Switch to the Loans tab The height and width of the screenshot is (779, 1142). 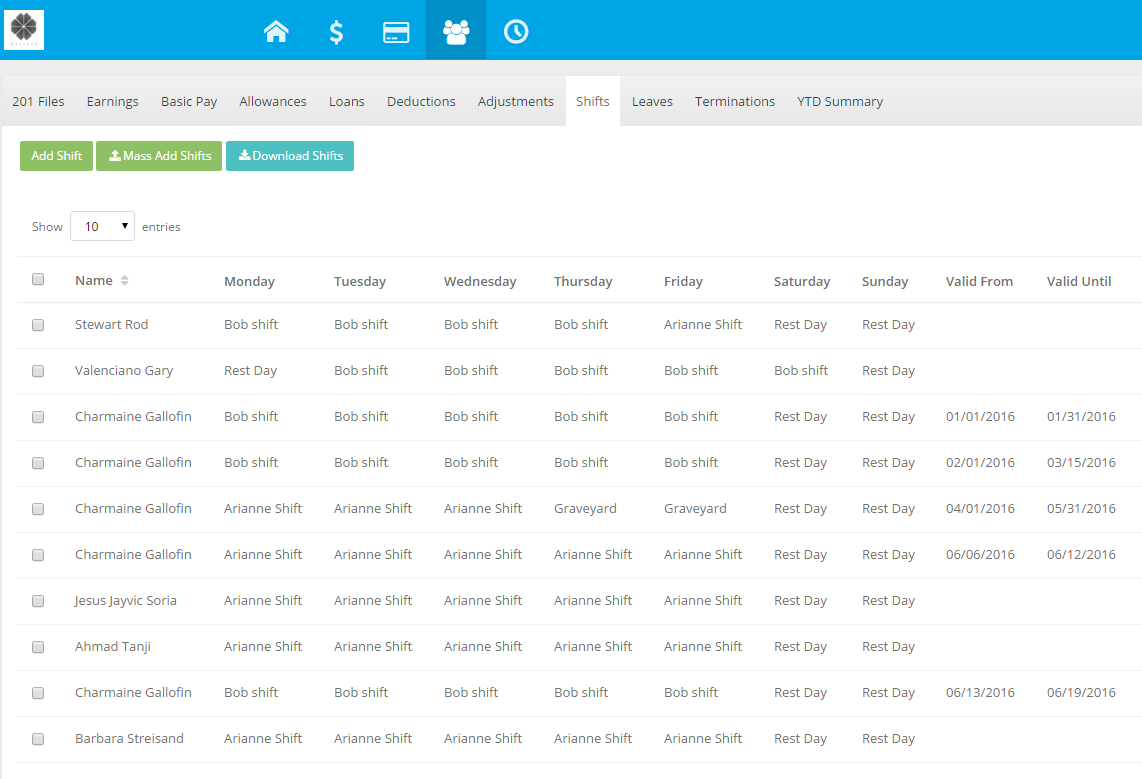tap(346, 101)
